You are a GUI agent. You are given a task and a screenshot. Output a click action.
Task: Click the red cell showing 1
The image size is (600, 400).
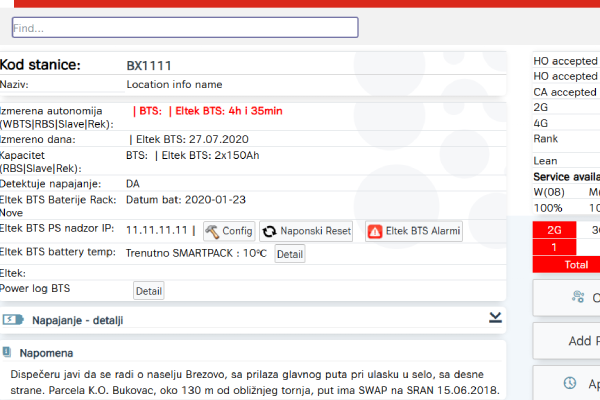[554, 247]
